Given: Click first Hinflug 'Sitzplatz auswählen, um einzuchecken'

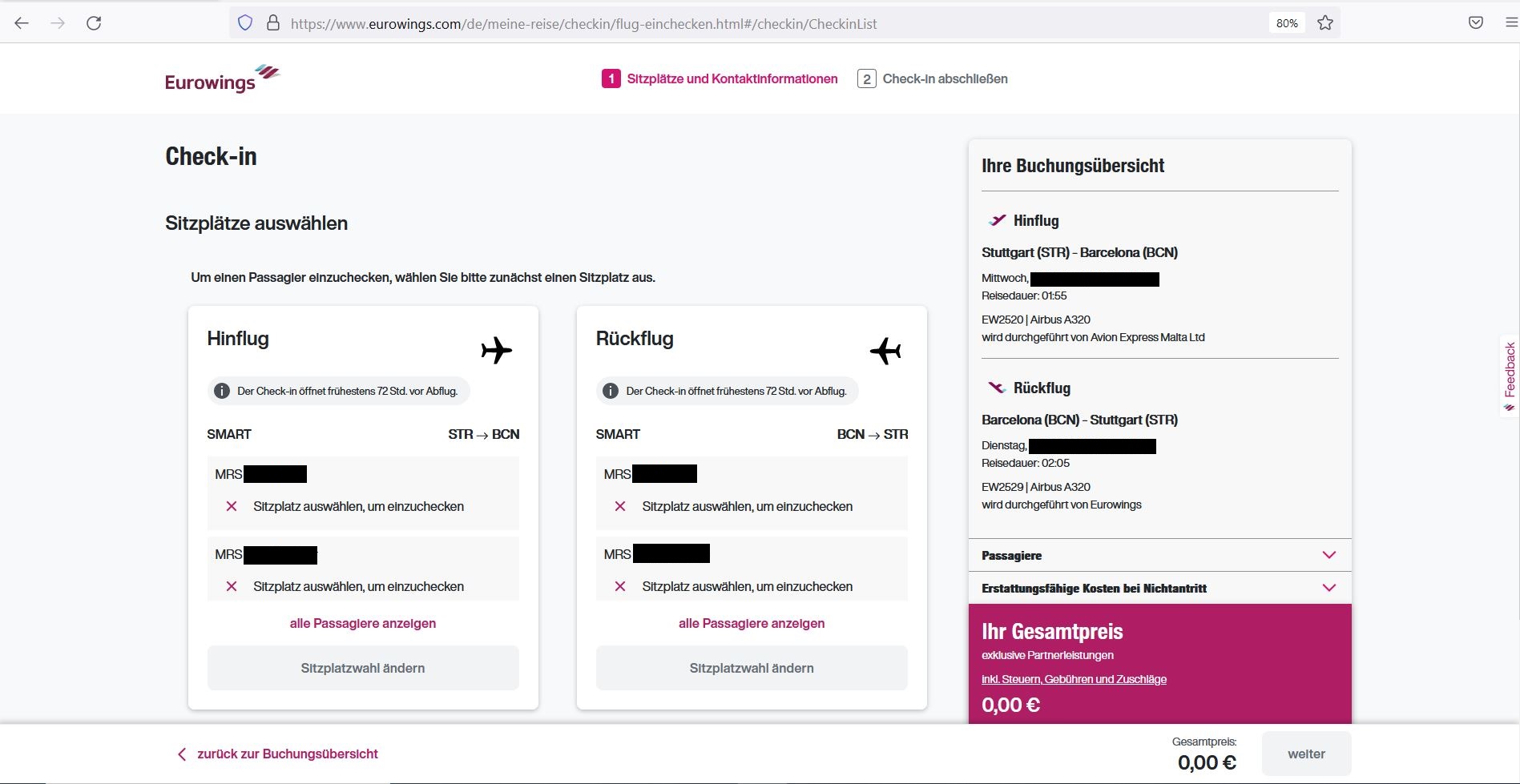Looking at the screenshot, I should [x=359, y=506].
